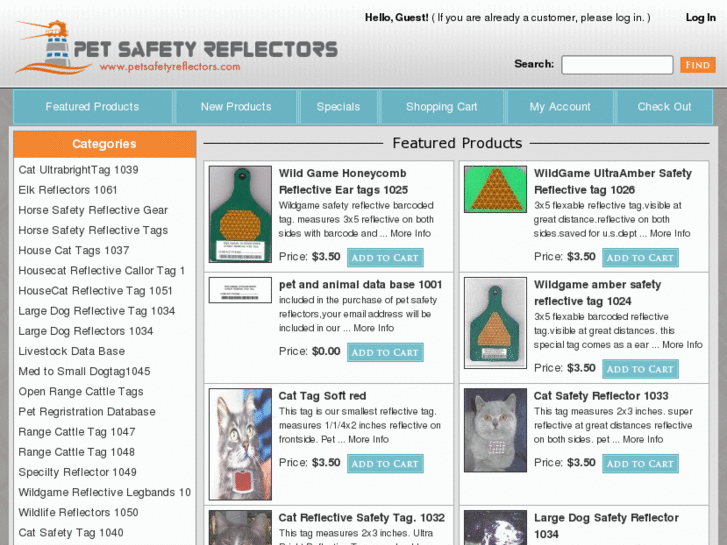Click the Pet Safety Reflectors logo
The width and height of the screenshot is (727, 545).
176,51
